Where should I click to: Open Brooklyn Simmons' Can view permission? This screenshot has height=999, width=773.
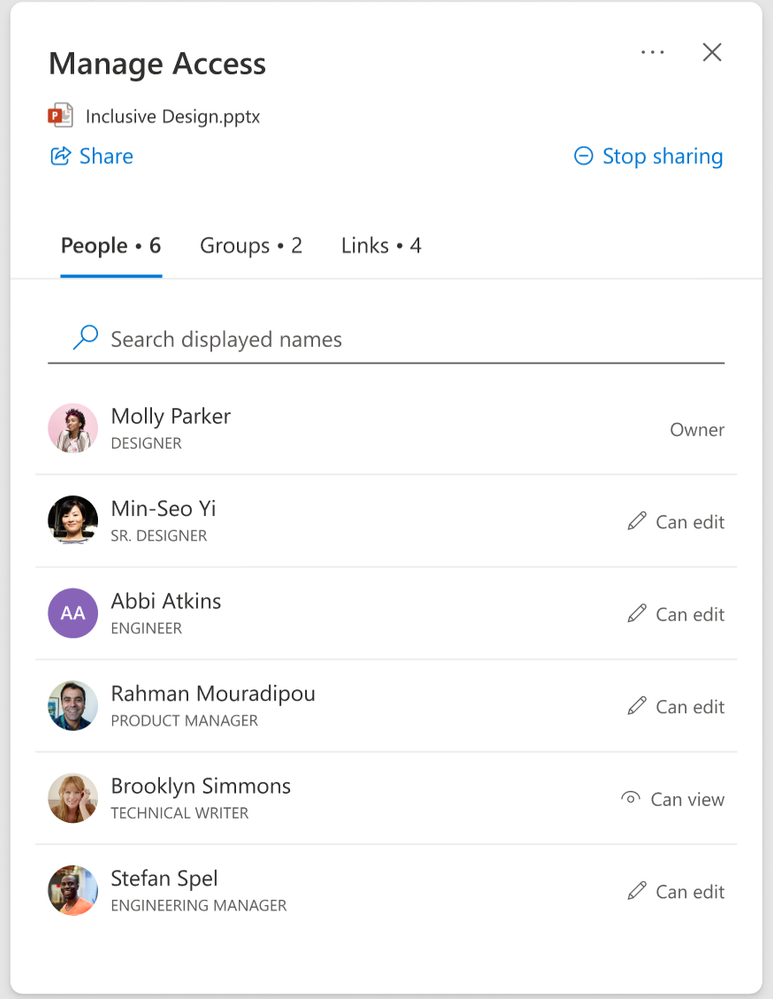coord(673,799)
